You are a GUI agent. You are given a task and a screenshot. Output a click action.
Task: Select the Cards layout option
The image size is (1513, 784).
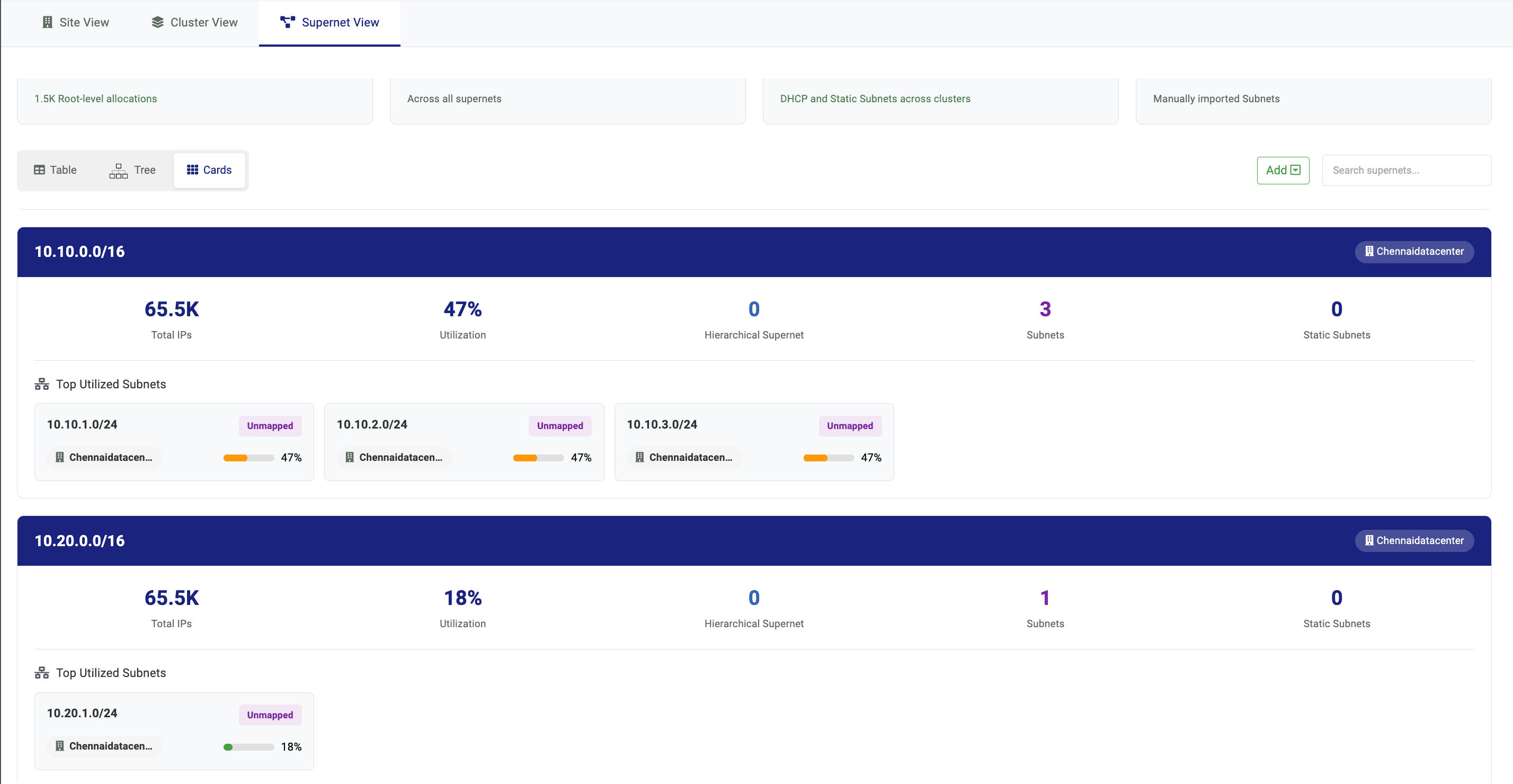[x=209, y=170]
